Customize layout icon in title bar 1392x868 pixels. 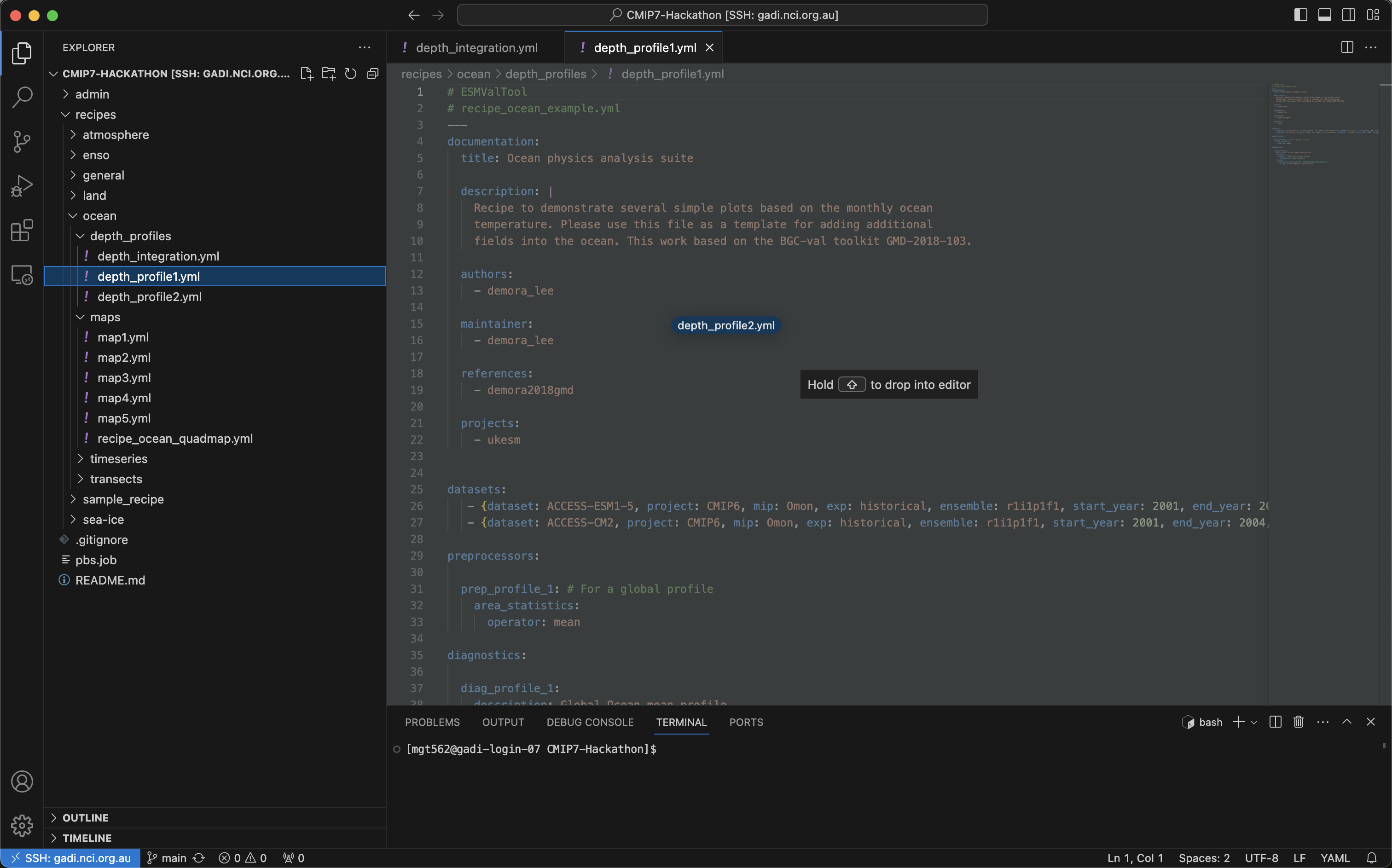[x=1373, y=15]
